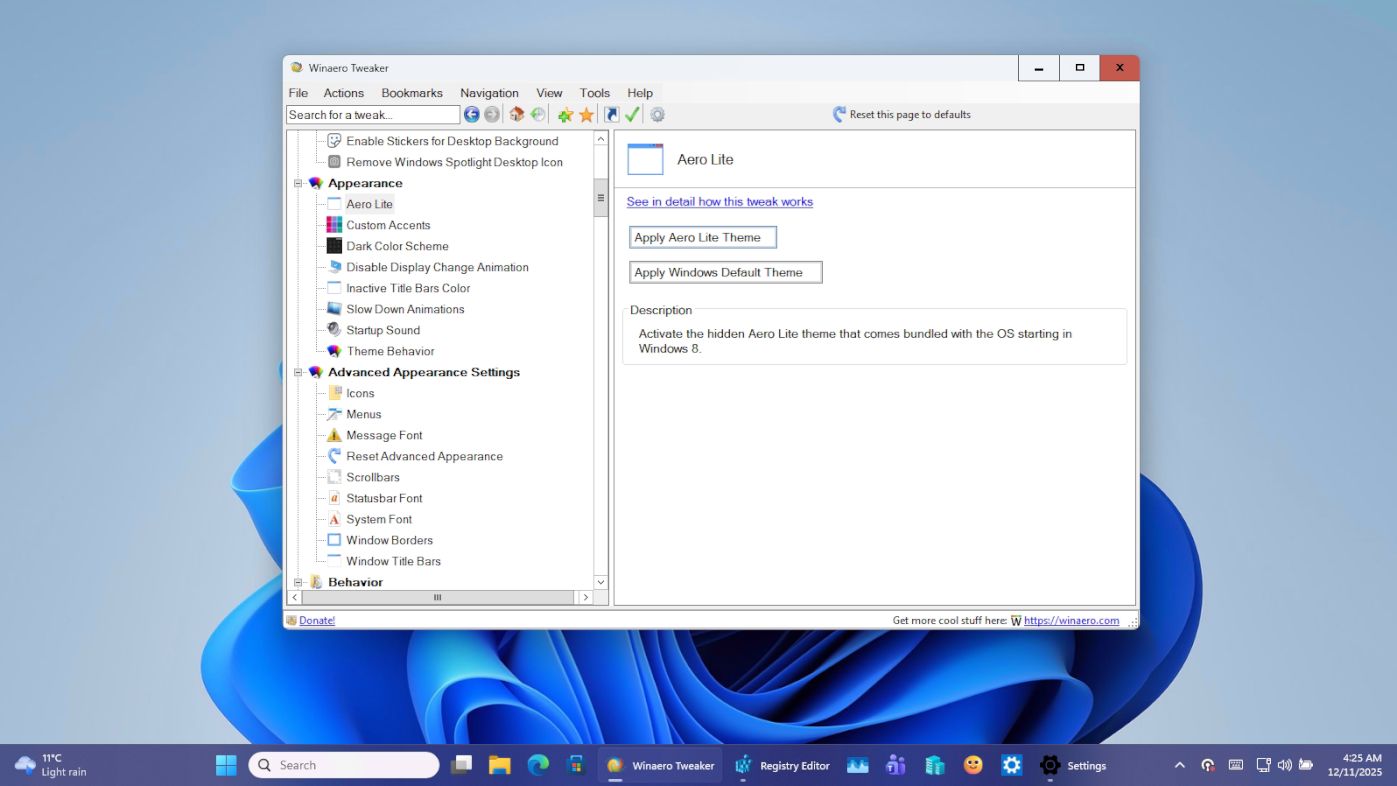The height and width of the screenshot is (786, 1397).
Task: Click the green checkmark toolbar icon
Action: [631, 114]
